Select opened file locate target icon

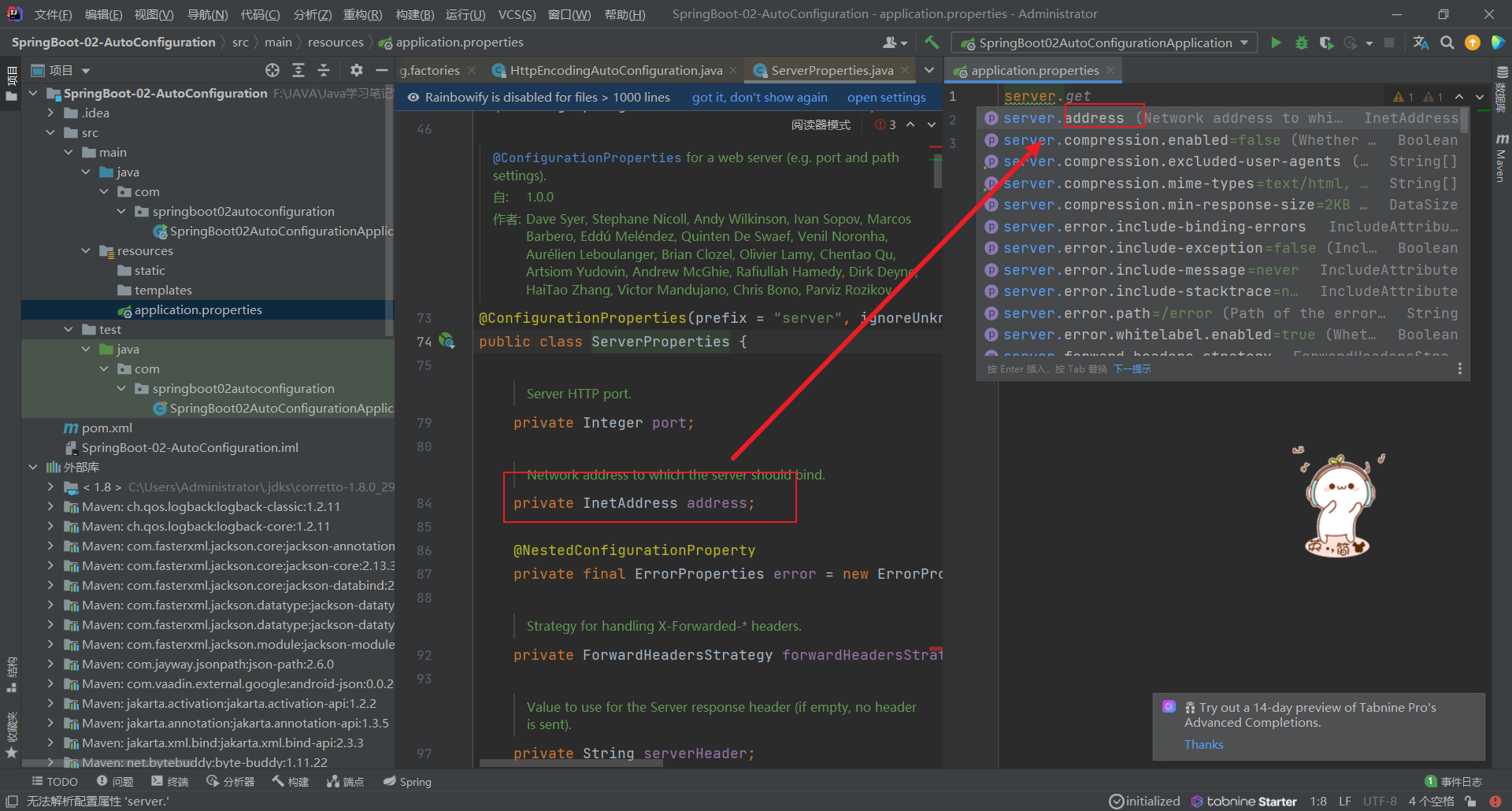[272, 70]
